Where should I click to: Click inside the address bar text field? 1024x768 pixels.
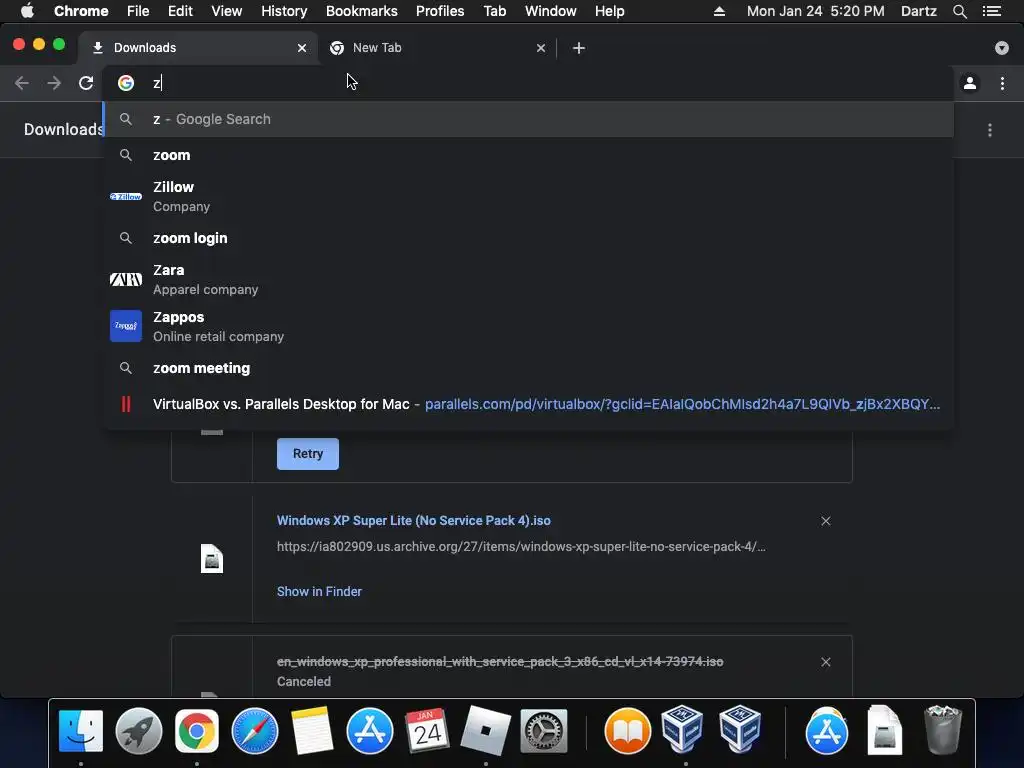[528, 83]
